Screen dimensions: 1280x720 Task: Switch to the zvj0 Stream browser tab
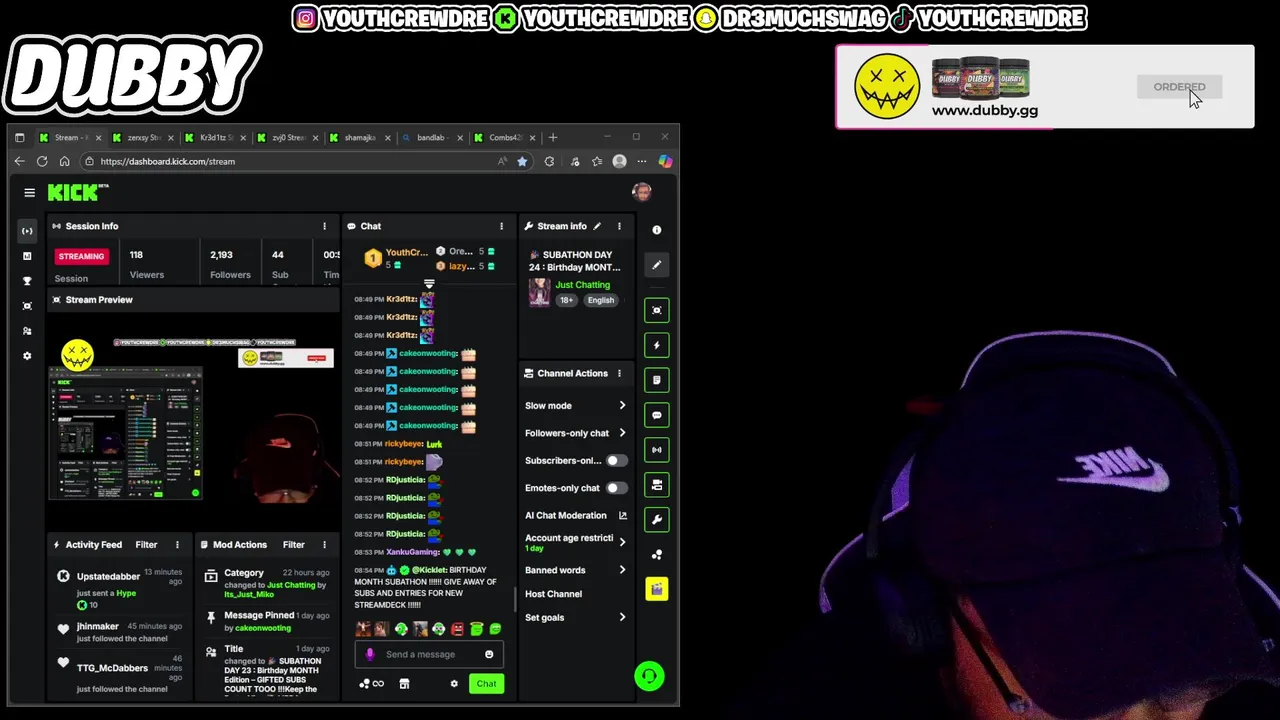[x=288, y=137]
